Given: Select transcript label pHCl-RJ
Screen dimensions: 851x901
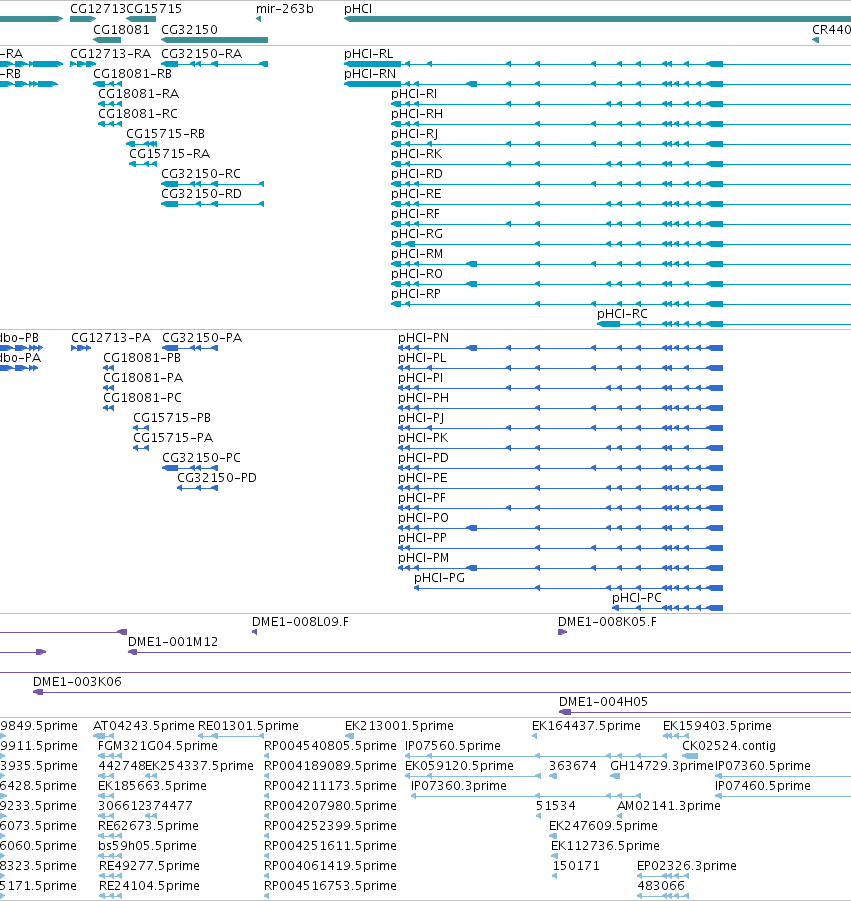Looking at the screenshot, I should 414,134.
